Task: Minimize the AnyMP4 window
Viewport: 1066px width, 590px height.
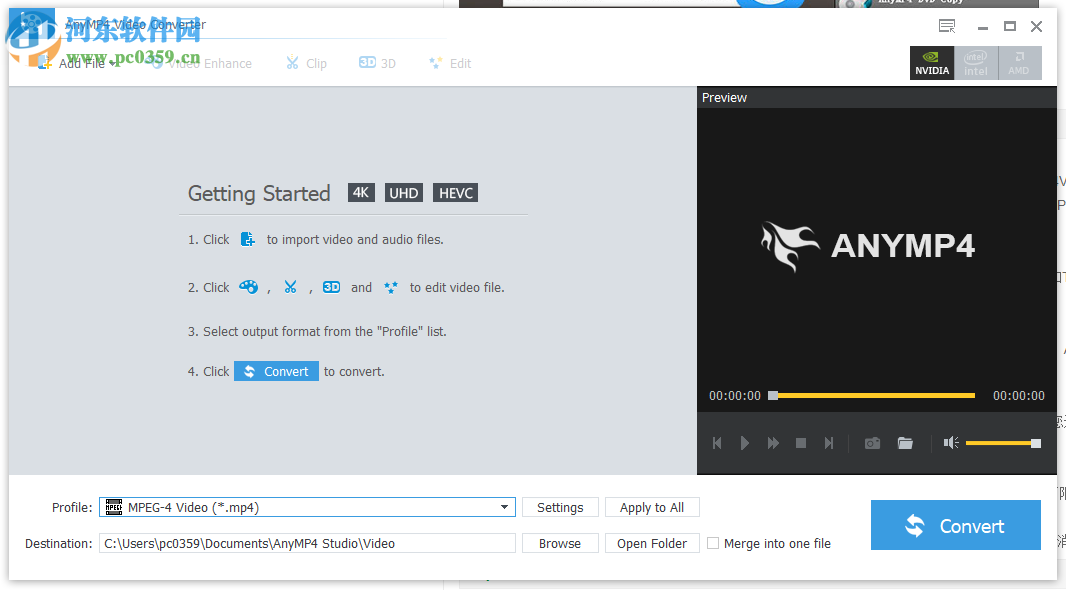Action: (982, 27)
